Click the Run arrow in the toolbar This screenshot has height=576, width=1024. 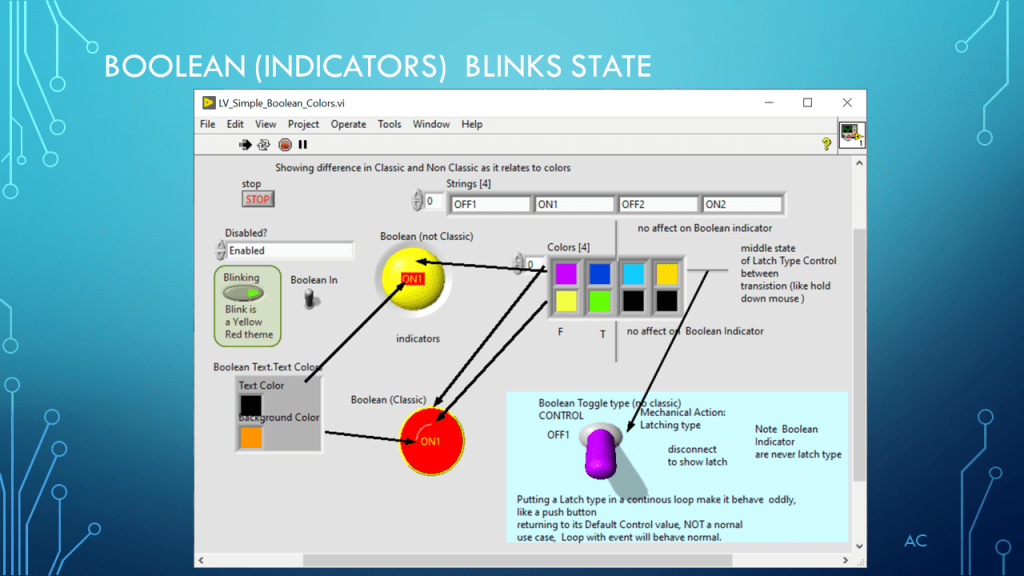(x=245, y=145)
